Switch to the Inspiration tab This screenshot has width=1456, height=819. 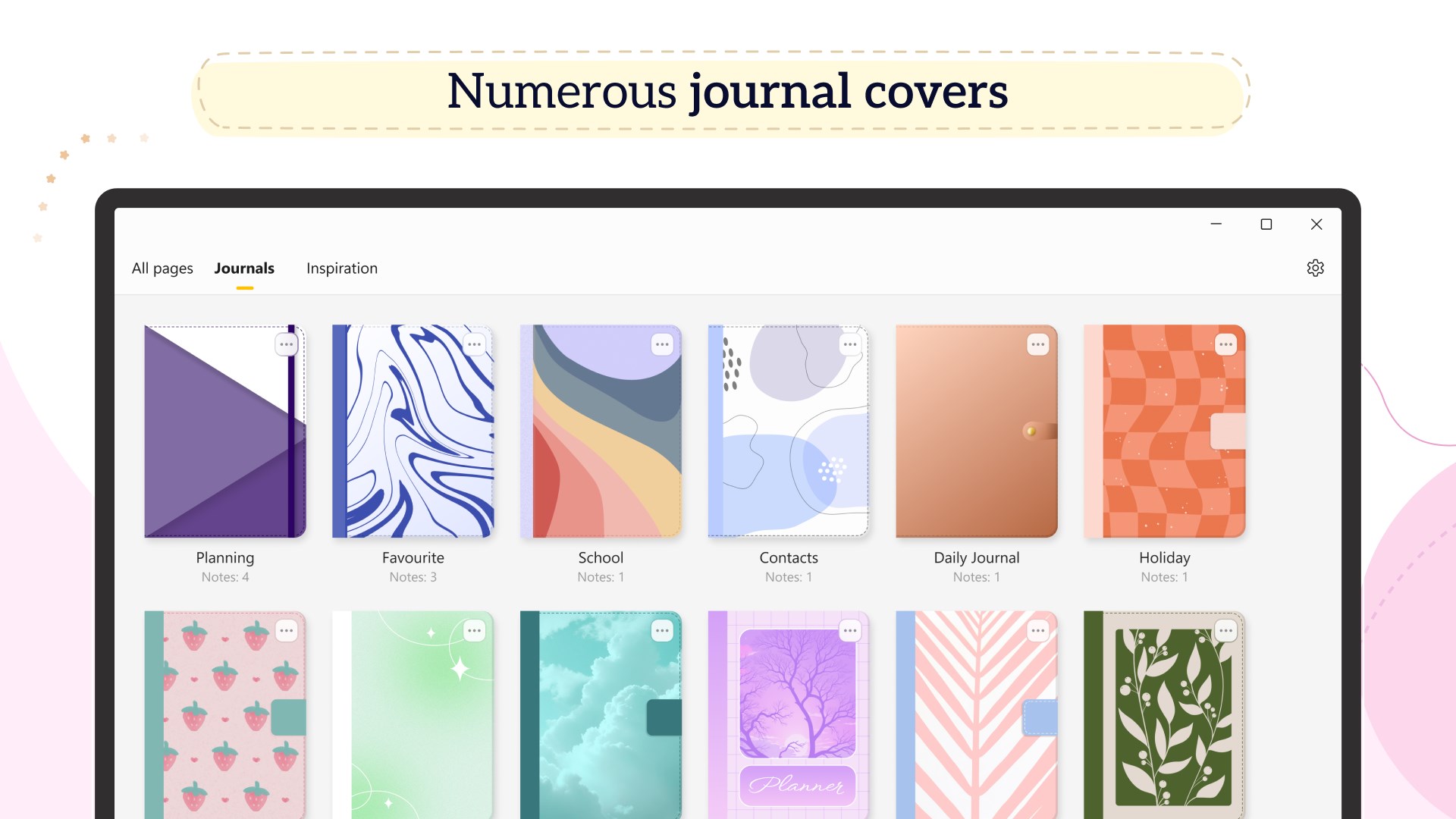[x=342, y=268]
